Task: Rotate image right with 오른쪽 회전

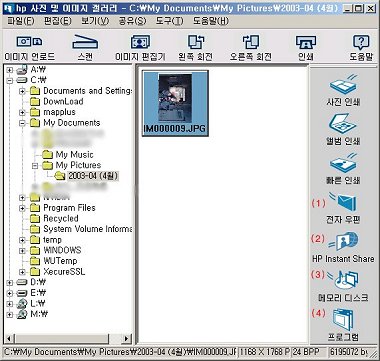Action: point(251,42)
